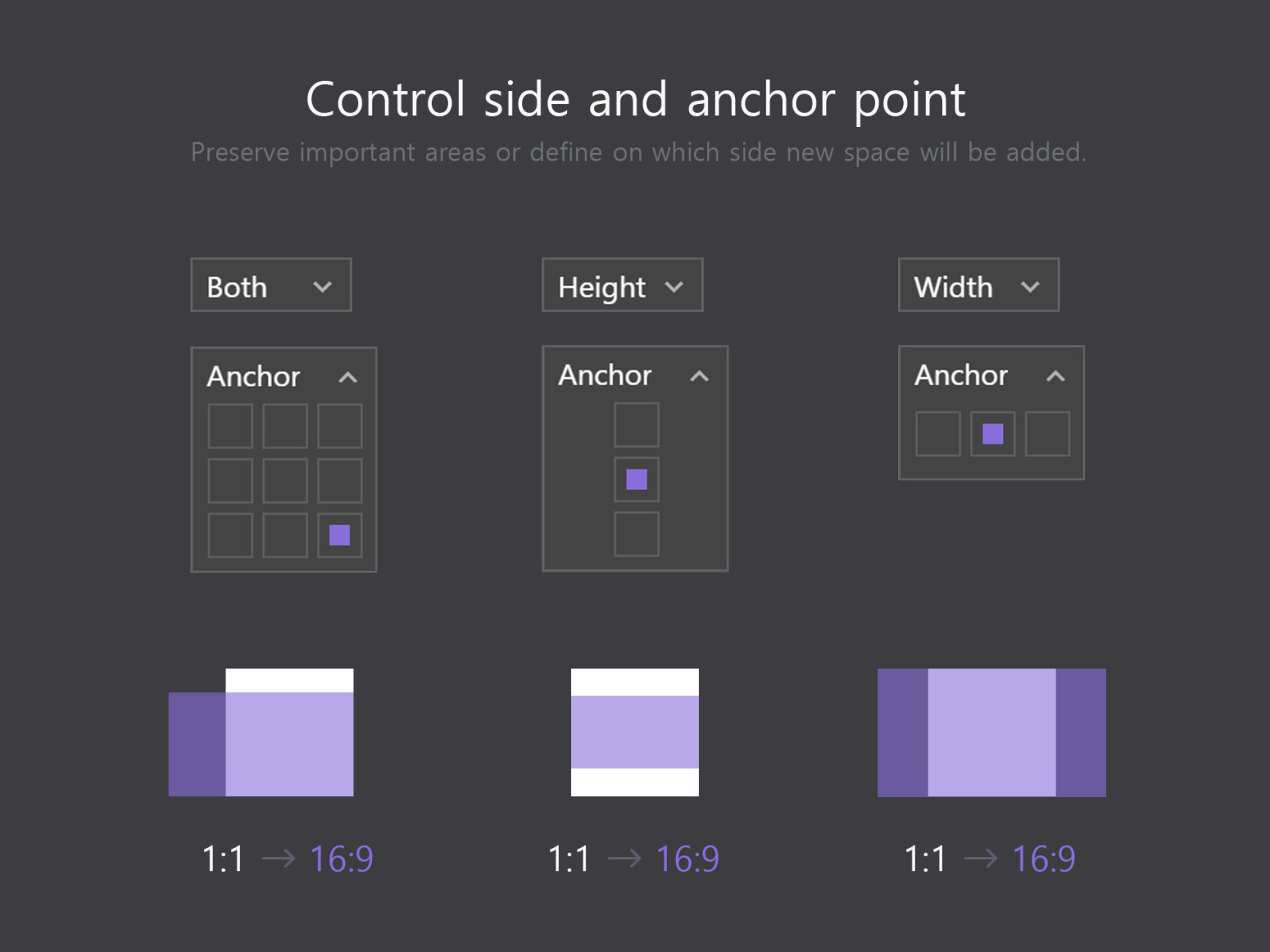This screenshot has width=1270, height=952.
Task: Open the Height dimension dropdown
Action: pyautogui.click(x=621, y=285)
